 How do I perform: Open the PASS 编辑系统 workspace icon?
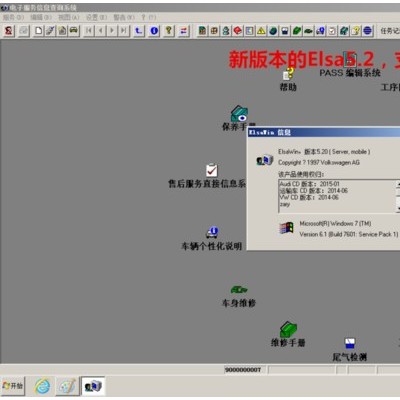tap(350, 65)
